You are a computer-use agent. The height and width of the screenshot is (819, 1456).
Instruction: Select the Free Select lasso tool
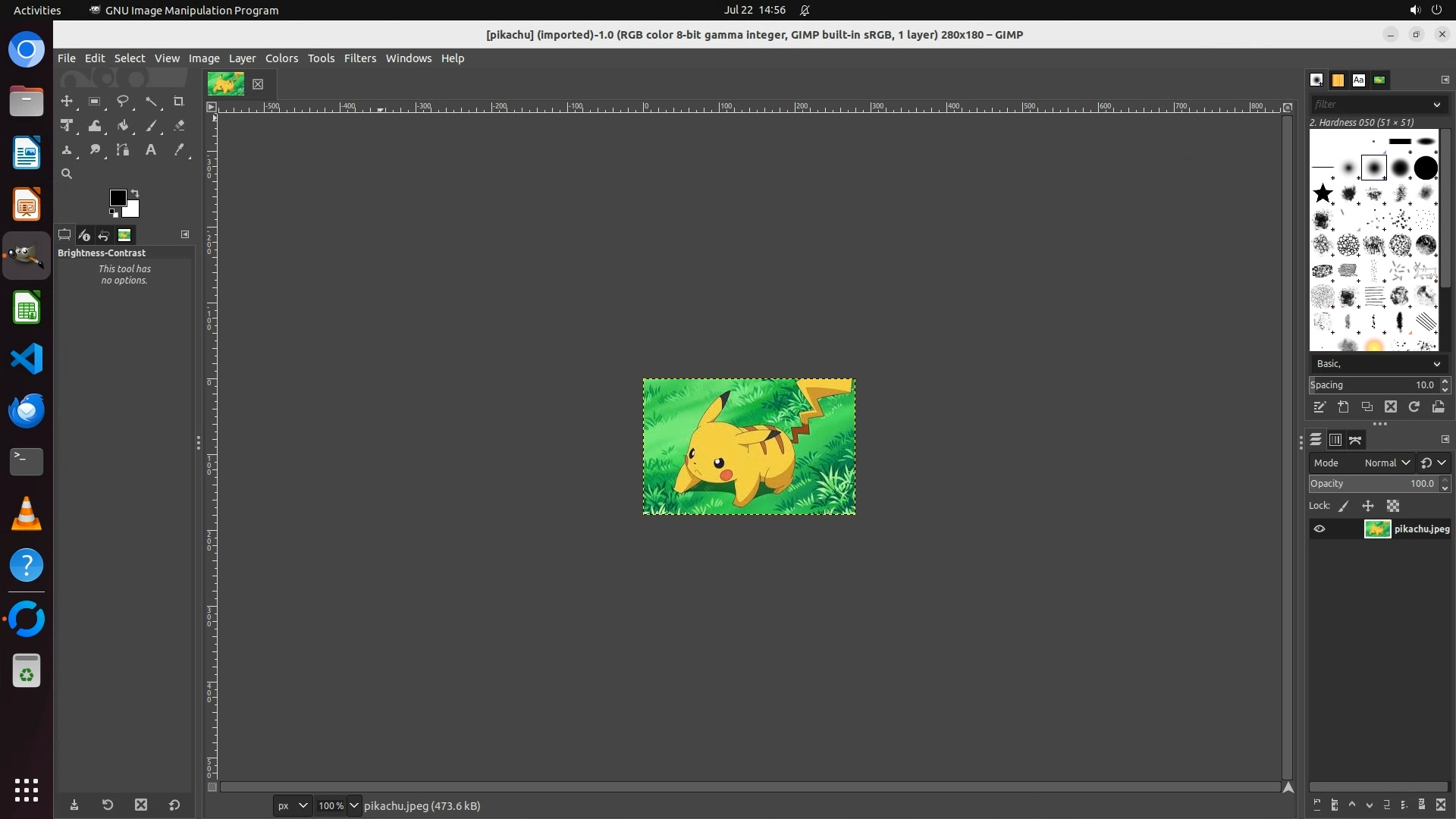(122, 102)
